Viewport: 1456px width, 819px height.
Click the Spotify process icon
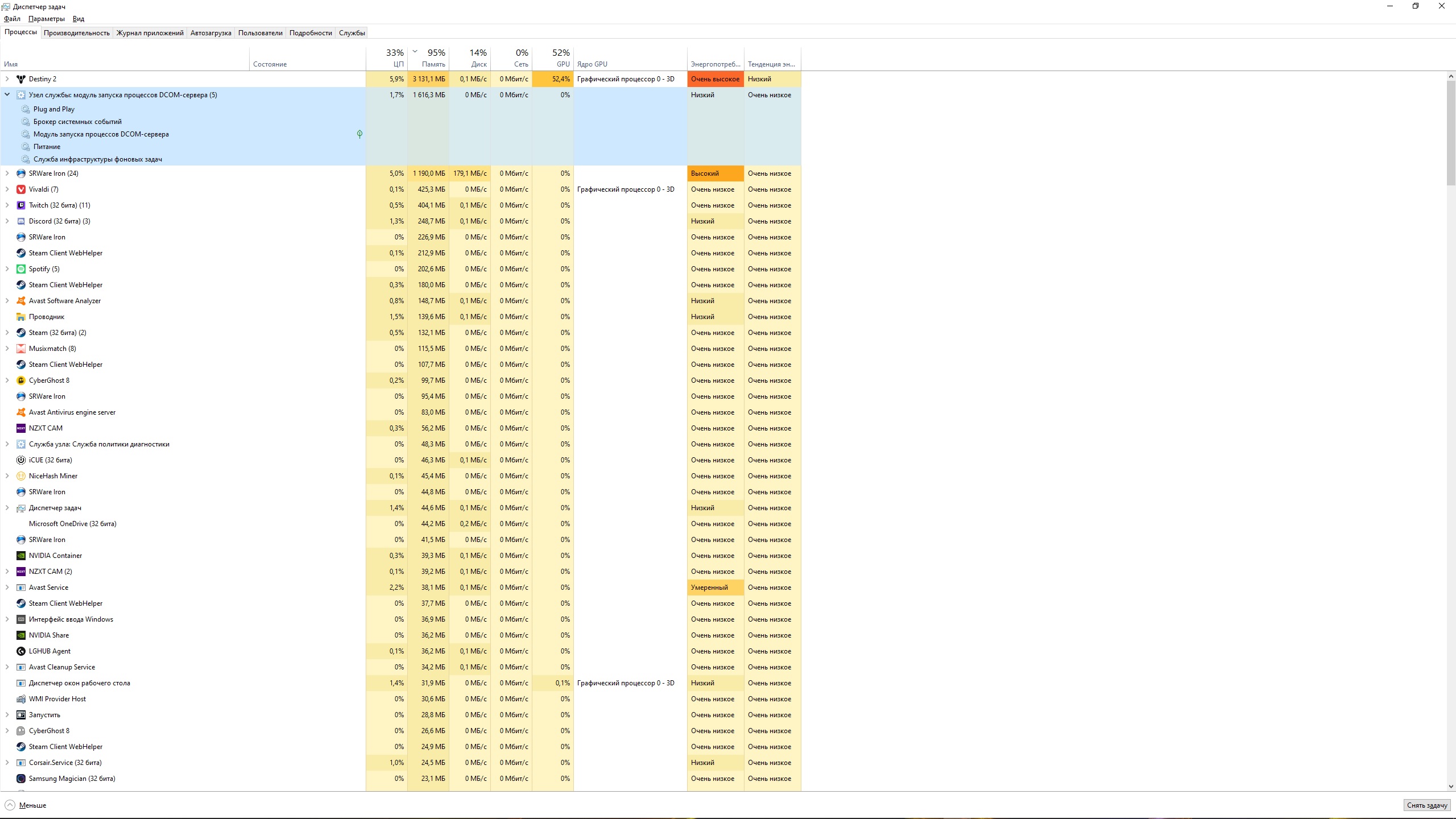[22, 268]
